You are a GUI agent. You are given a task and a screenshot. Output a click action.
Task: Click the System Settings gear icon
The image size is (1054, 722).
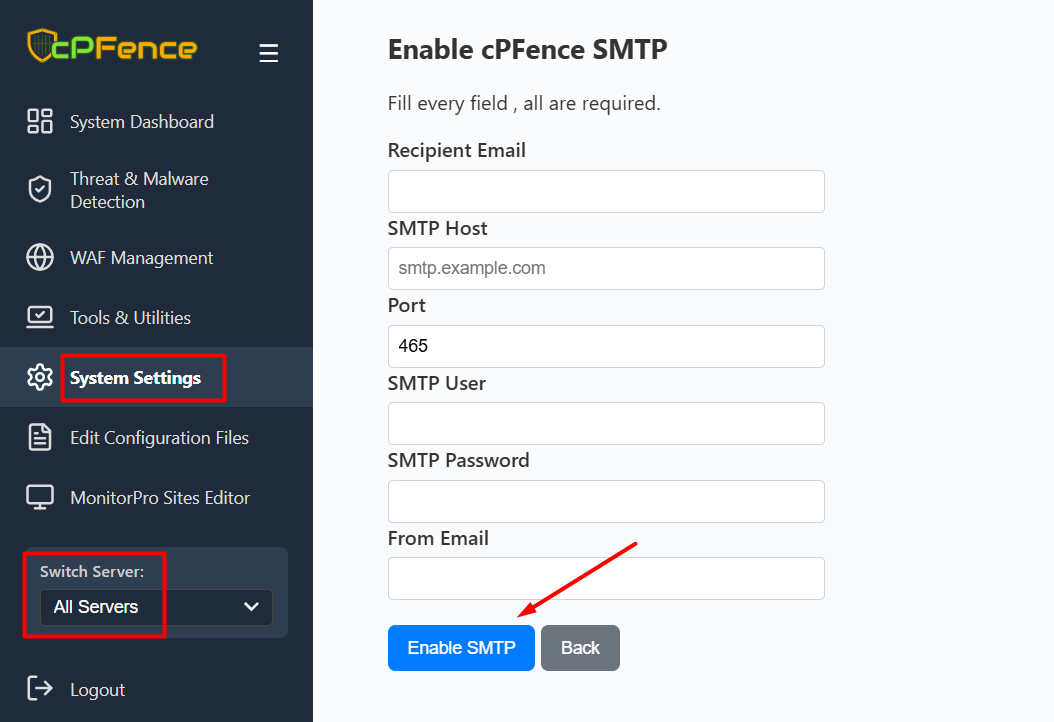[40, 378]
